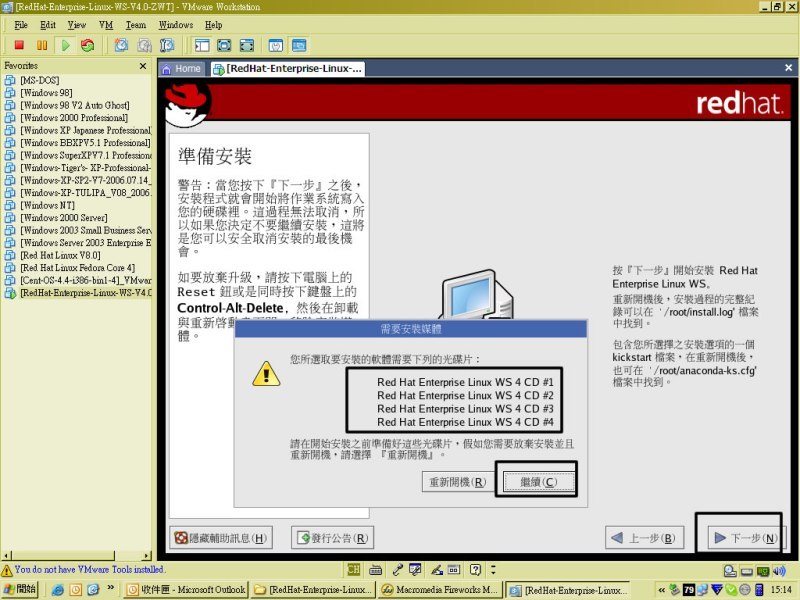
Task: Click the network adapter icon in the VMware status bar
Action: 763,570
